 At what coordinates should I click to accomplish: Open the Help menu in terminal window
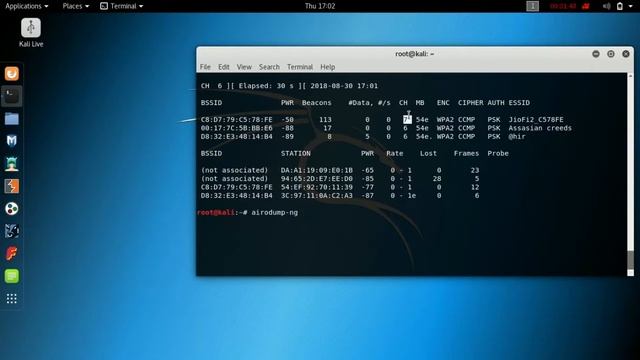[327, 67]
